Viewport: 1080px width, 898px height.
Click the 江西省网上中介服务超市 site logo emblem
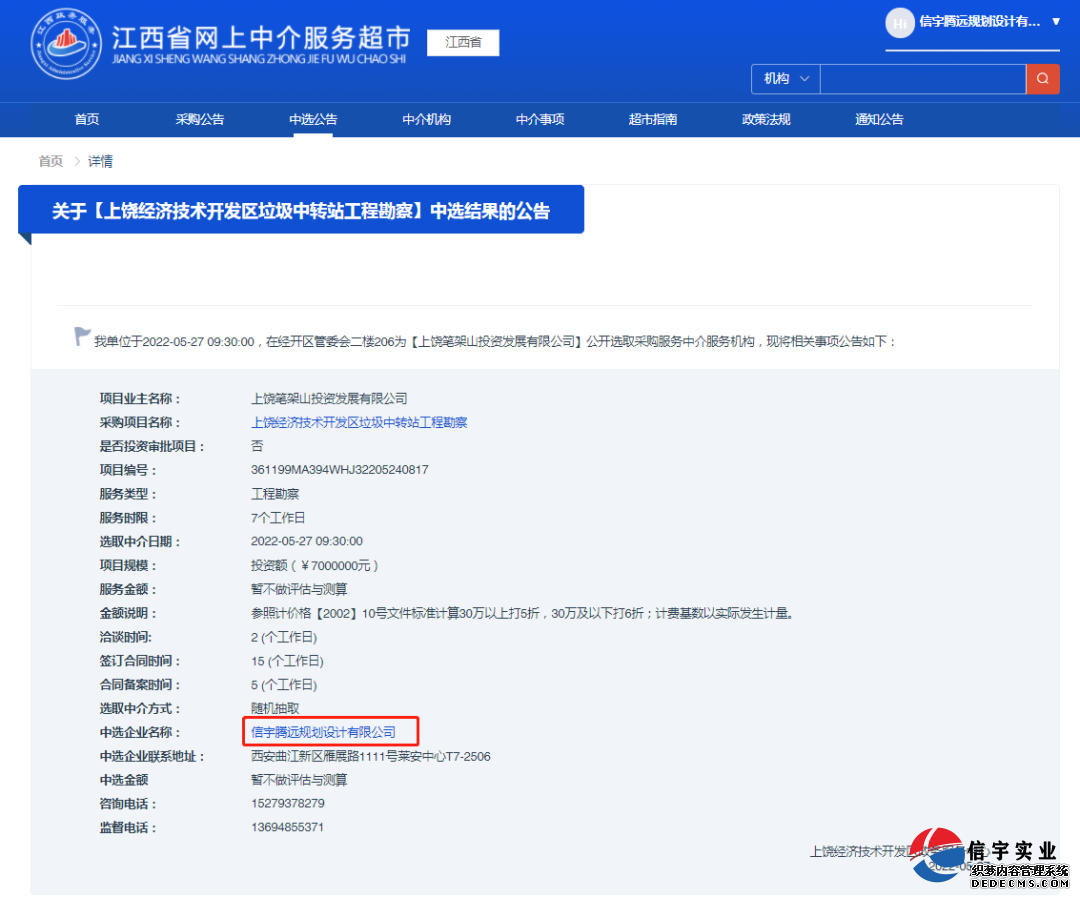tap(65, 44)
